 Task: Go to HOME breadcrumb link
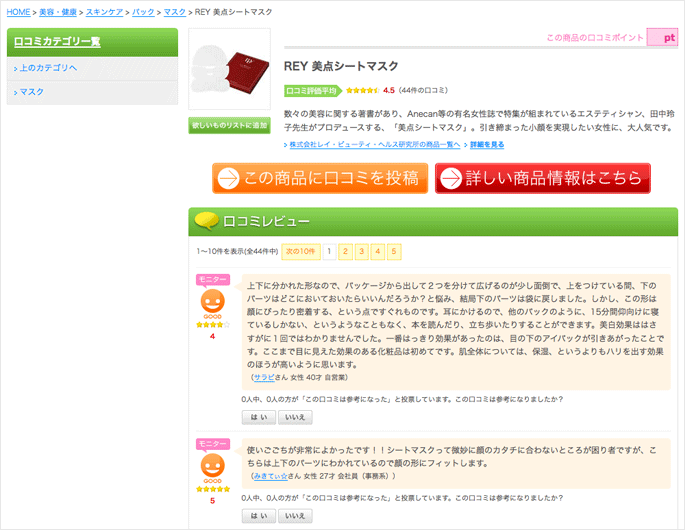pos(18,12)
